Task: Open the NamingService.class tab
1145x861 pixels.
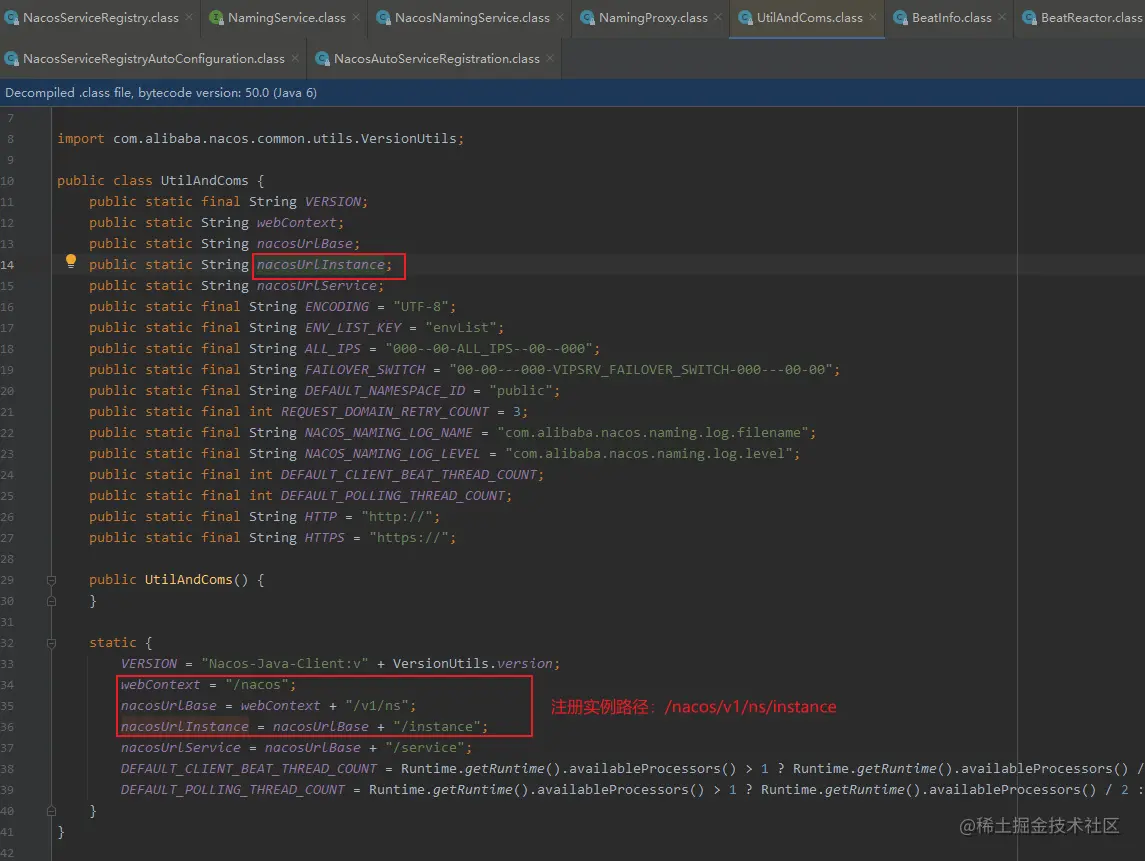Action: click(286, 18)
